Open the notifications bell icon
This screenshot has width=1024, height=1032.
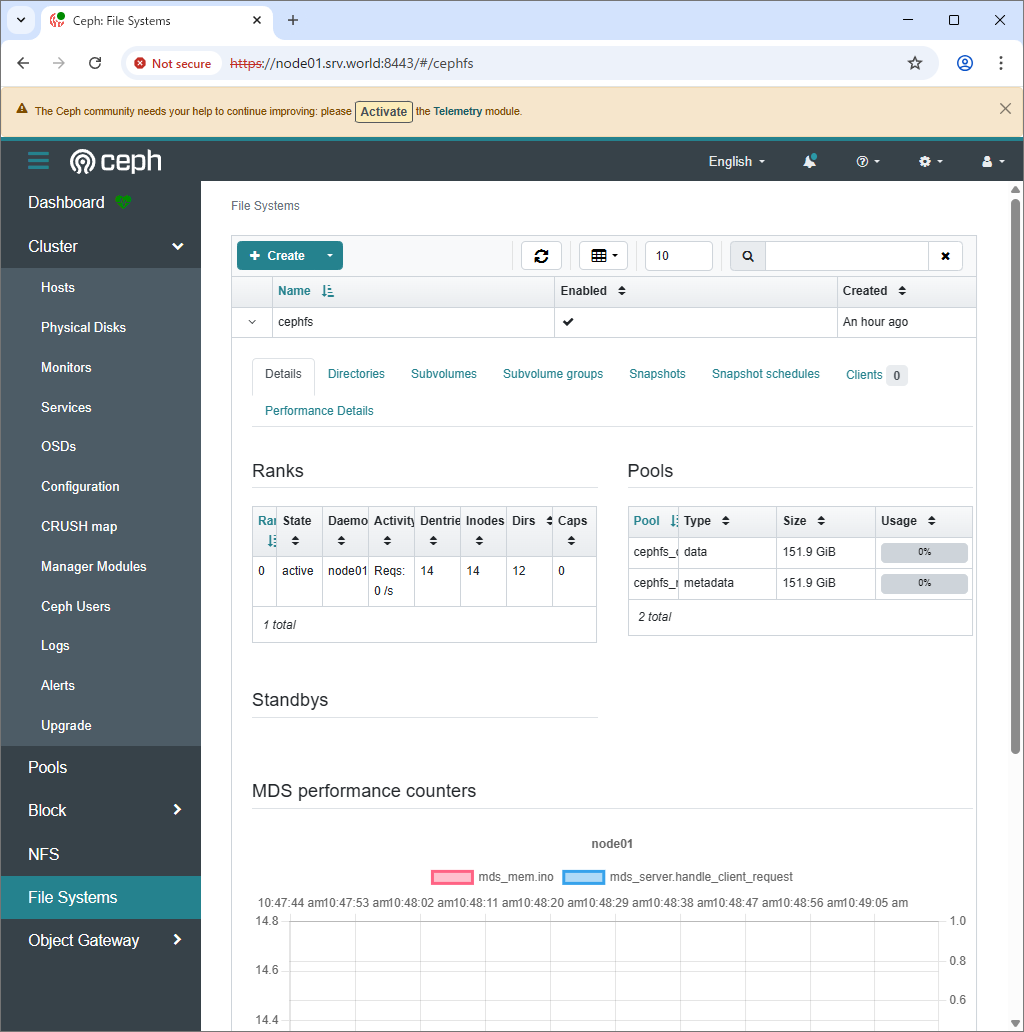click(x=809, y=161)
